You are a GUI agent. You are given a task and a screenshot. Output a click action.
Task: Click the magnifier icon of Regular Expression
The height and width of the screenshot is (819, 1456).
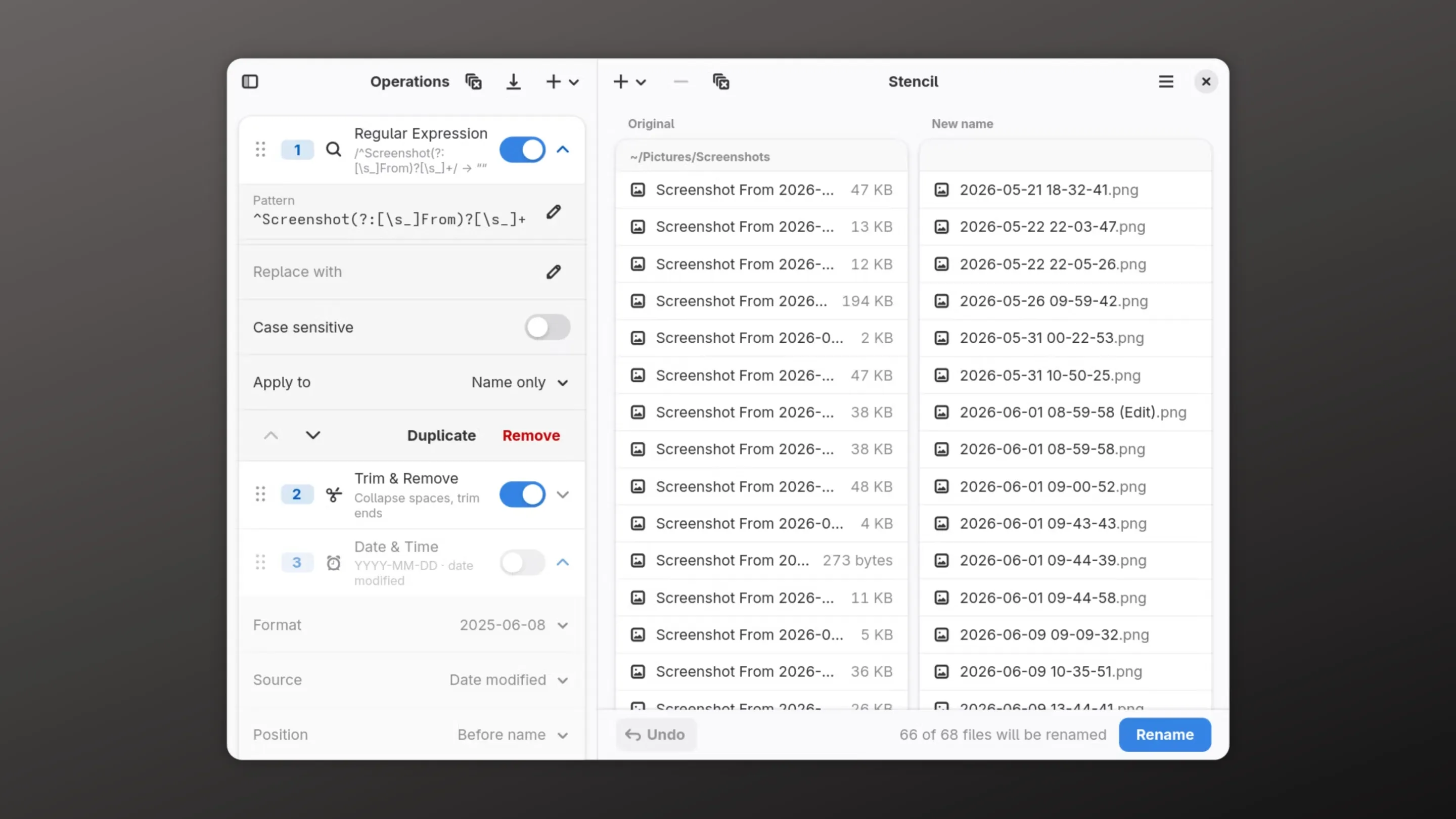click(x=334, y=150)
